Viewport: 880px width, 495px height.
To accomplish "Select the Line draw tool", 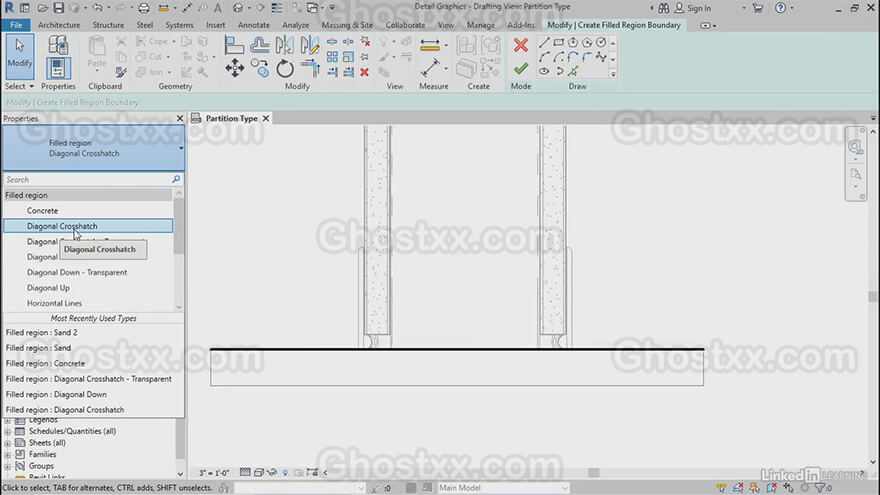I will pyautogui.click(x=544, y=43).
